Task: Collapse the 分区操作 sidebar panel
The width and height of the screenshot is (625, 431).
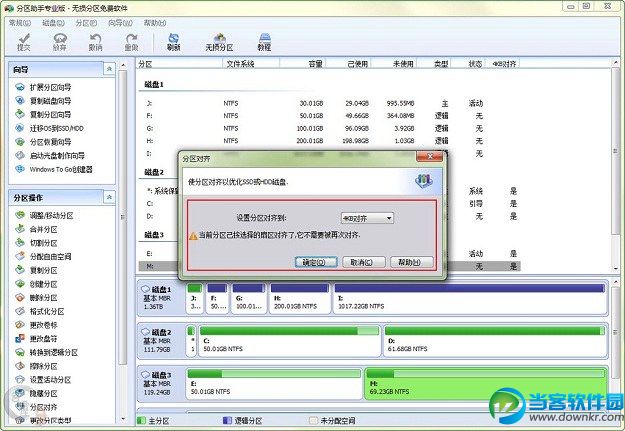Action: coord(109,197)
